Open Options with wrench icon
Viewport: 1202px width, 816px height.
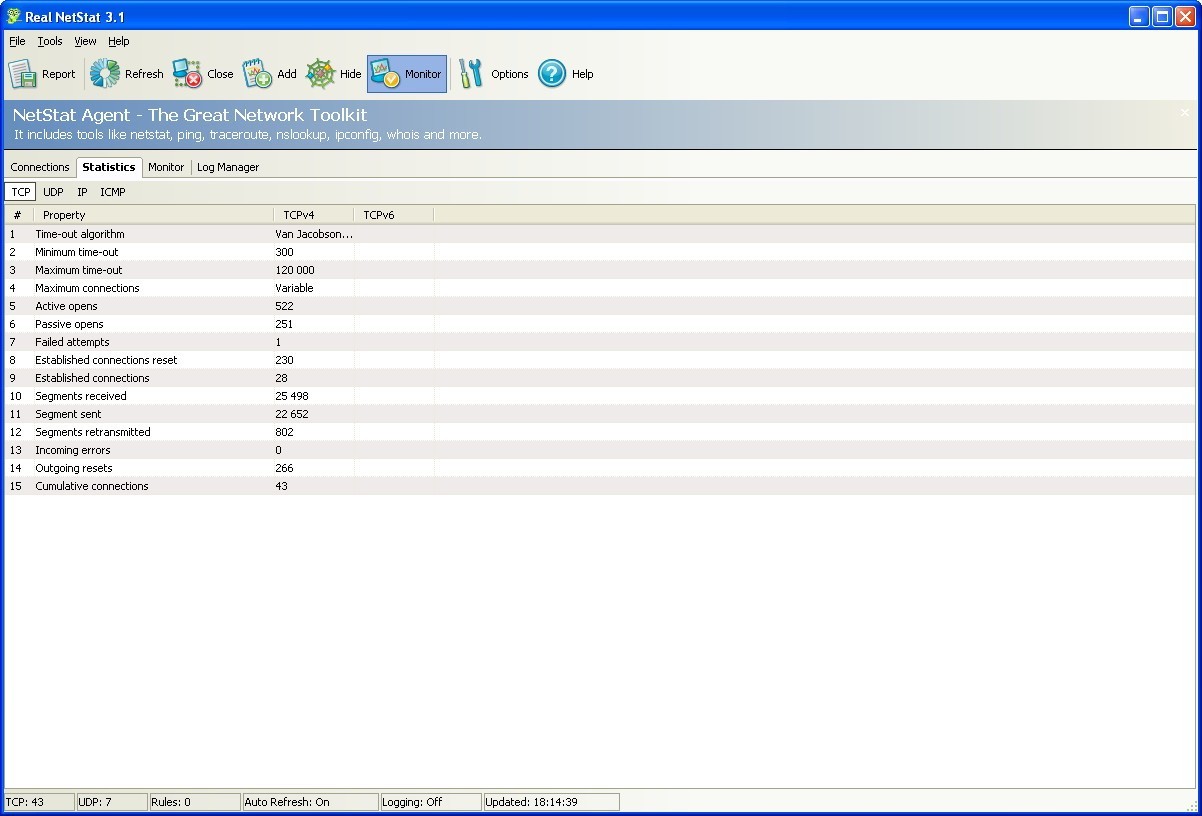[x=471, y=74]
